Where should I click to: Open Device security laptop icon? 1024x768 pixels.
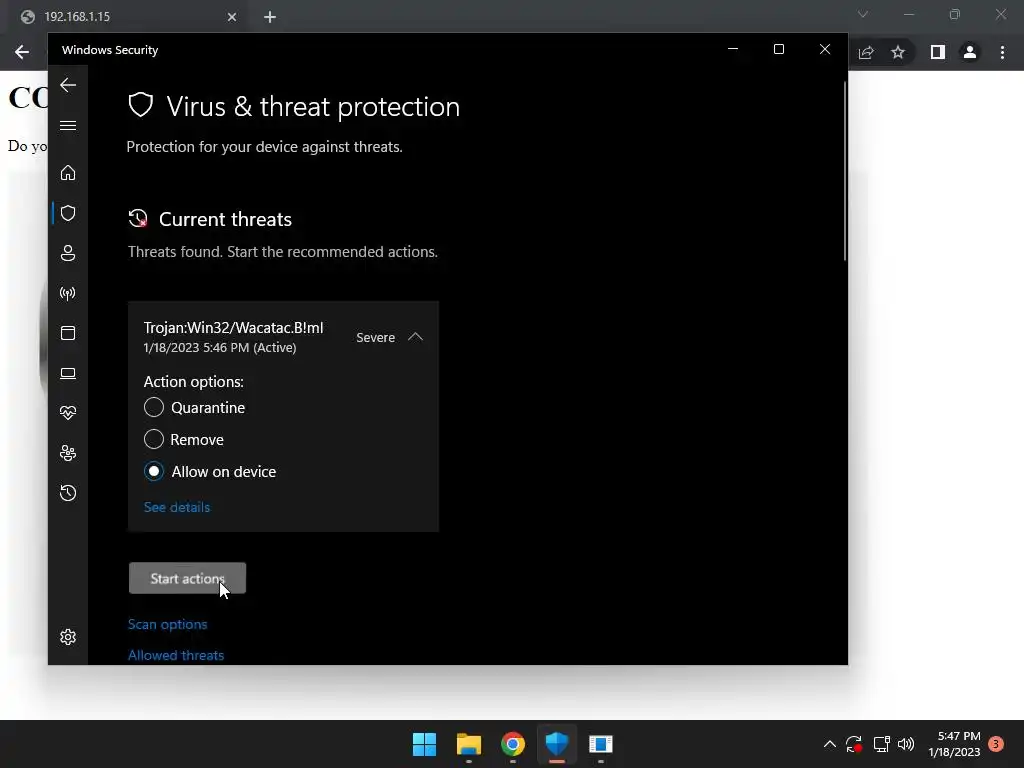point(68,373)
